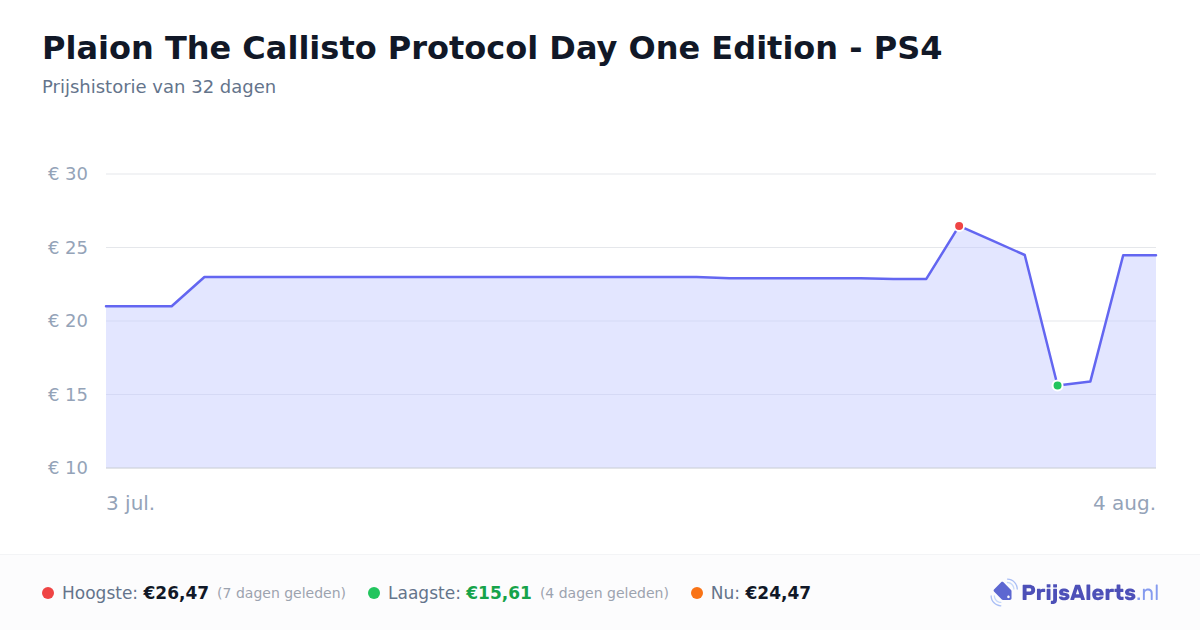Screen dimensions: 1200x630
Task: Click the red highest-price marker on the chart
Action: [959, 226]
